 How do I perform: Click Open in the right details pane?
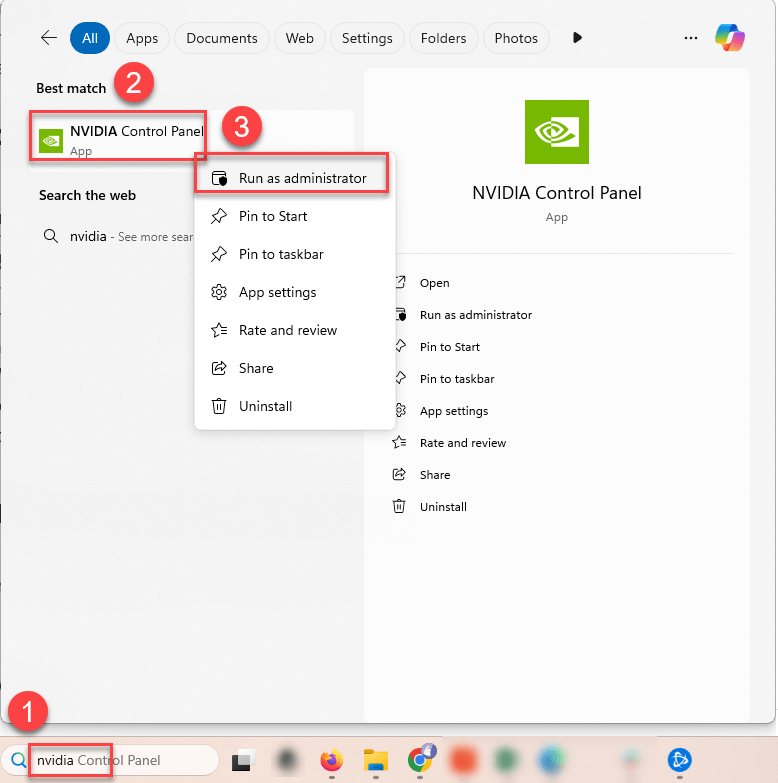(x=434, y=283)
